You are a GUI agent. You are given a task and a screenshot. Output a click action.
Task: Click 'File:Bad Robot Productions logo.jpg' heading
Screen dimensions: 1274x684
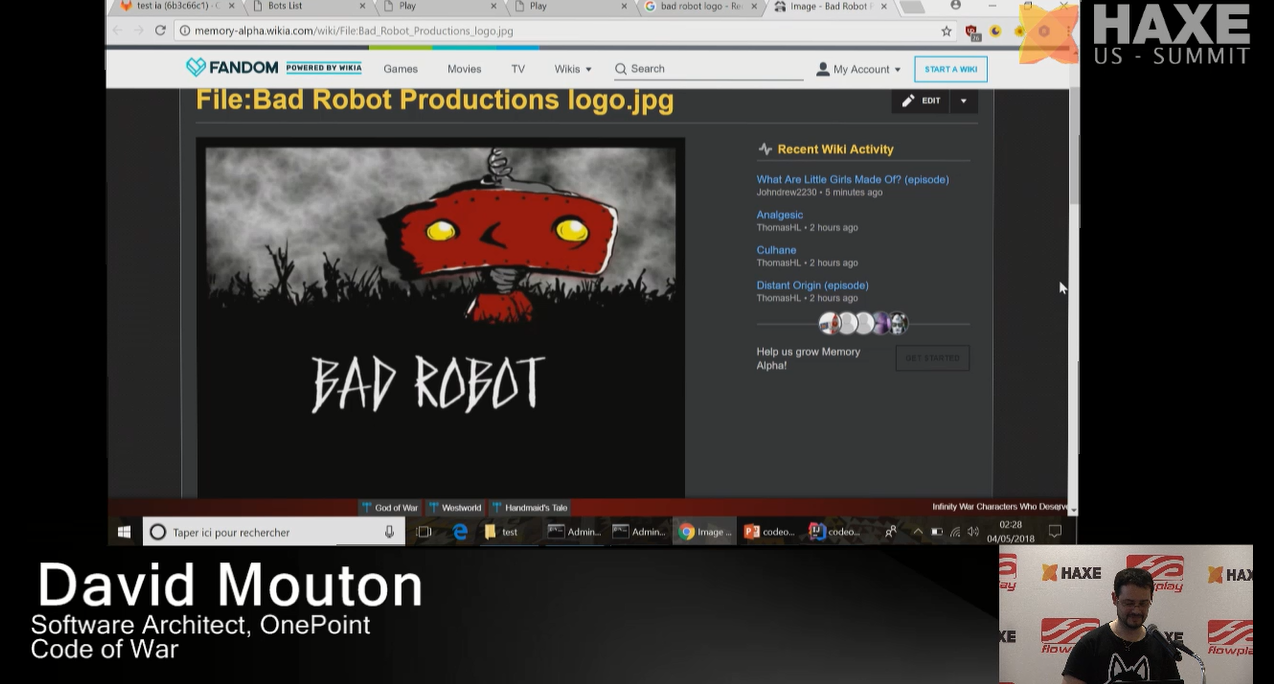point(435,100)
